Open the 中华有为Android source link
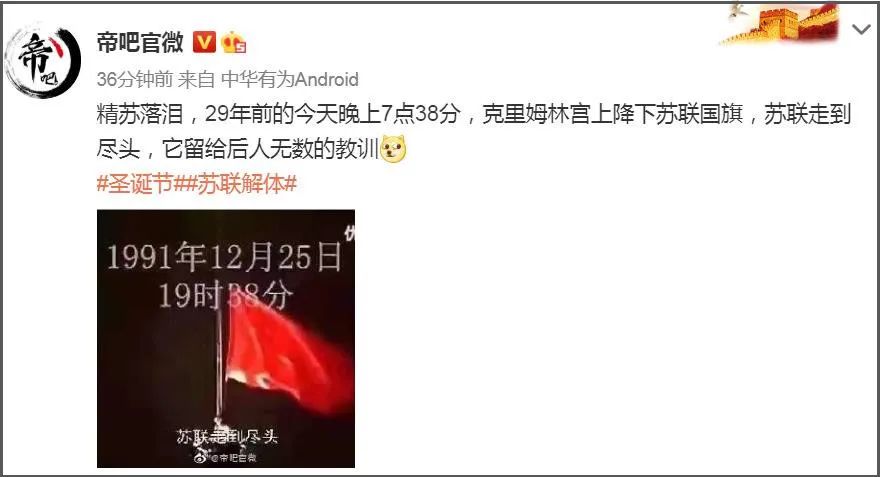The image size is (880, 477). point(290,79)
